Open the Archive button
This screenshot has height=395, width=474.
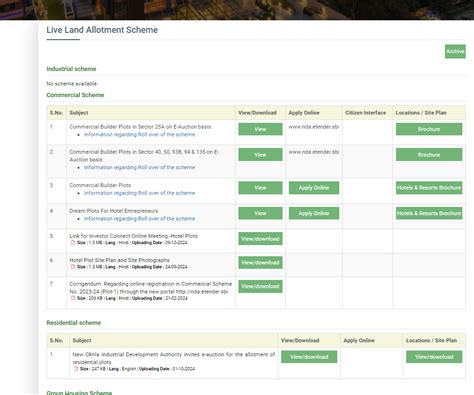click(455, 51)
